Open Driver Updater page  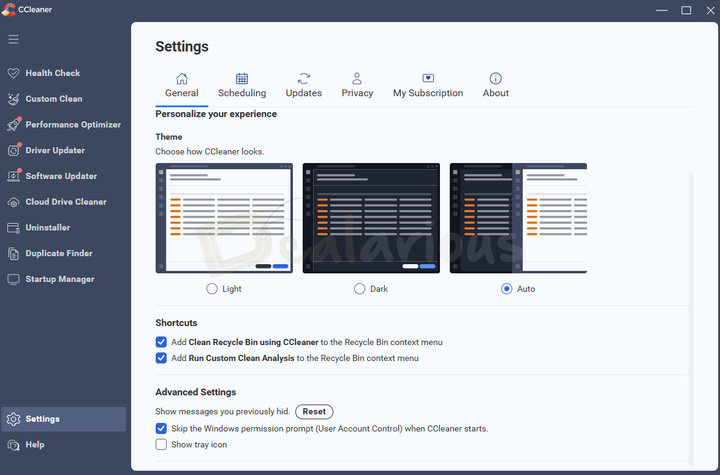coord(55,150)
